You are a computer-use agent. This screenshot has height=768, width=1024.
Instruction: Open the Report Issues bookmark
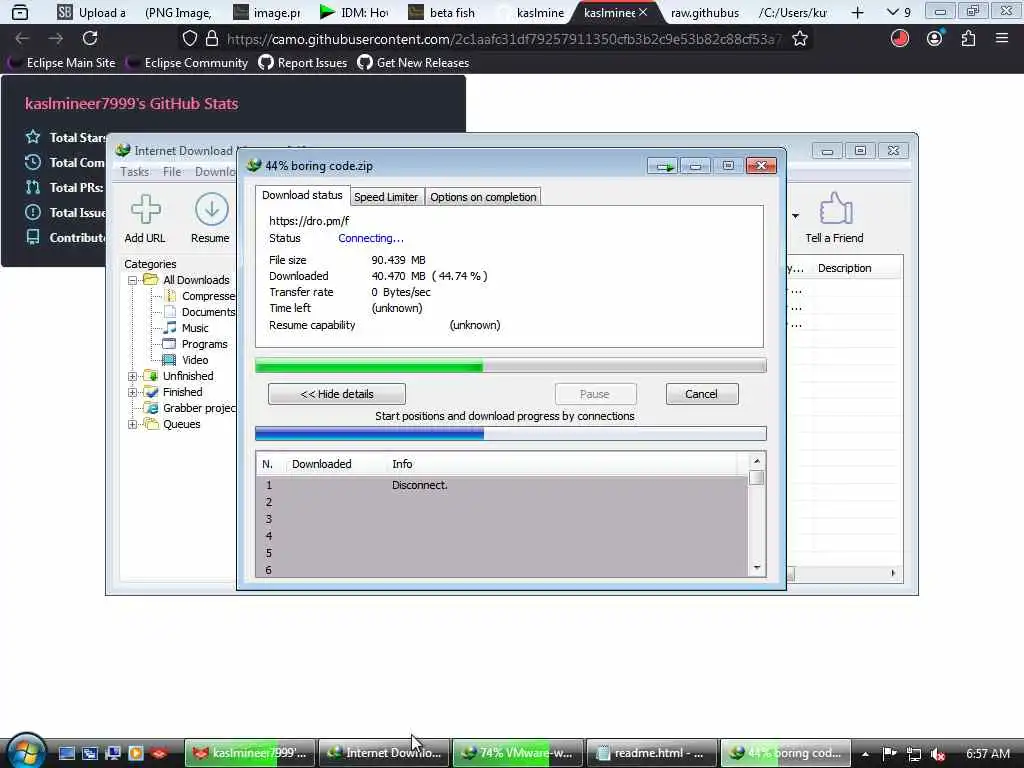point(303,63)
